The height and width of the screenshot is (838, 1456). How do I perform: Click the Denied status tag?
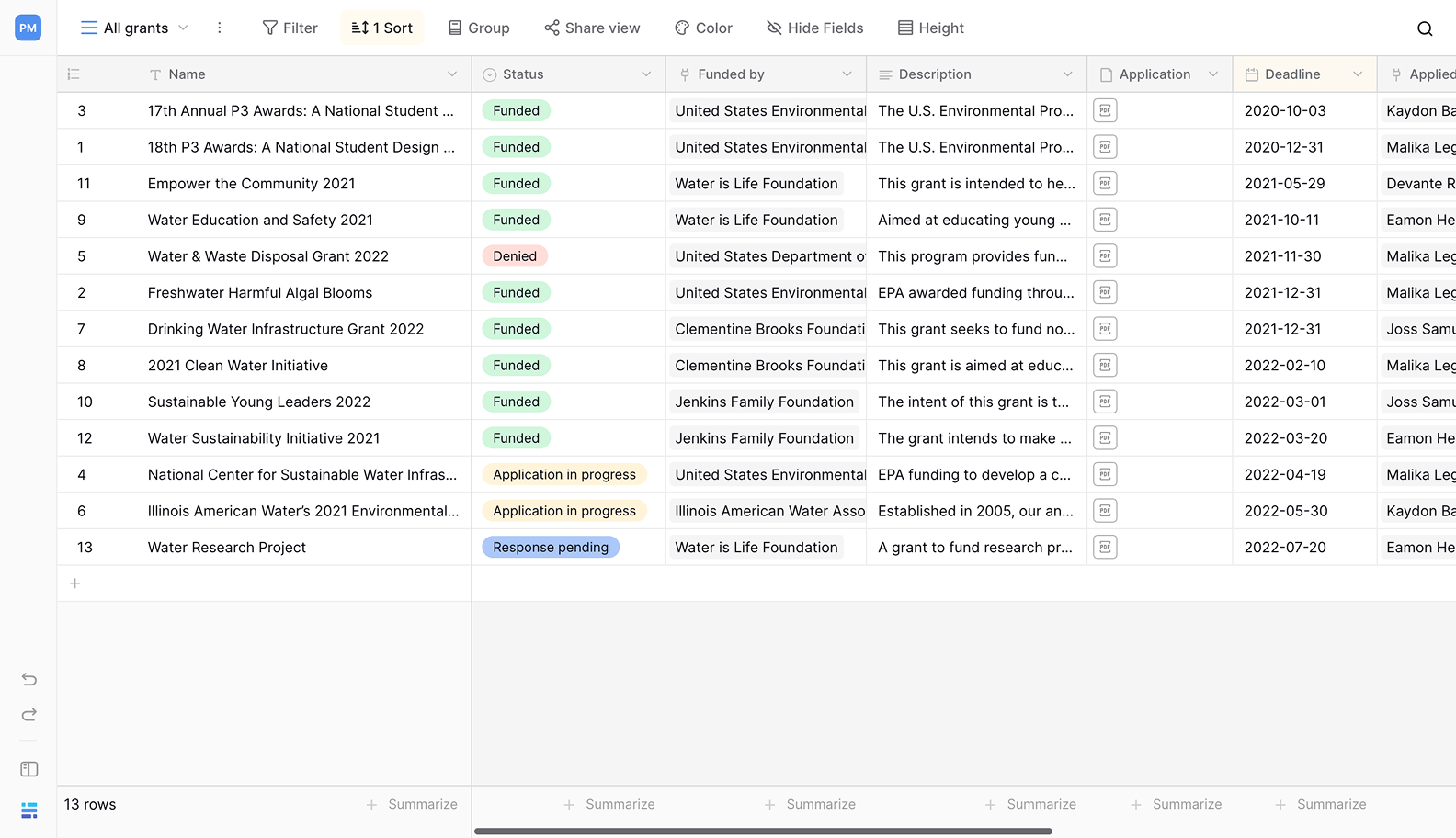(x=515, y=256)
